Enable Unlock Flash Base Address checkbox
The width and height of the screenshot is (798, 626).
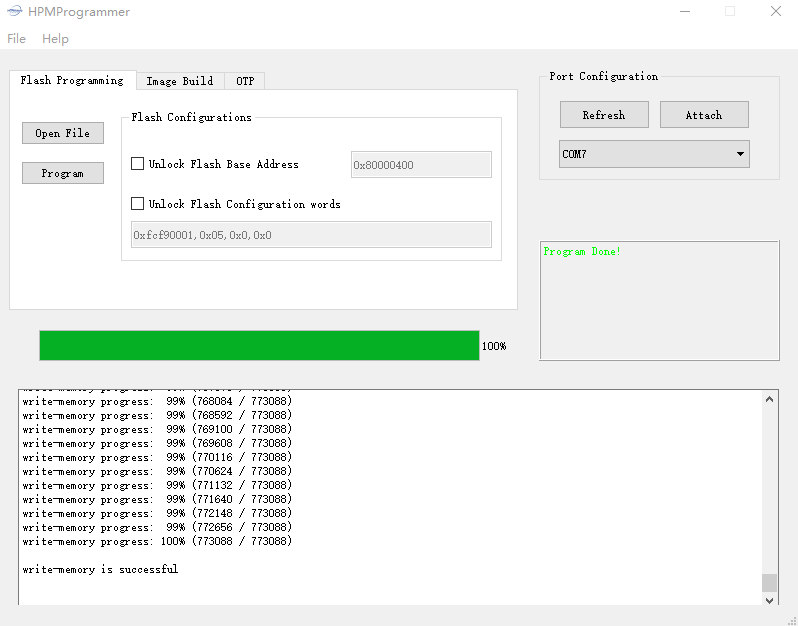point(137,164)
